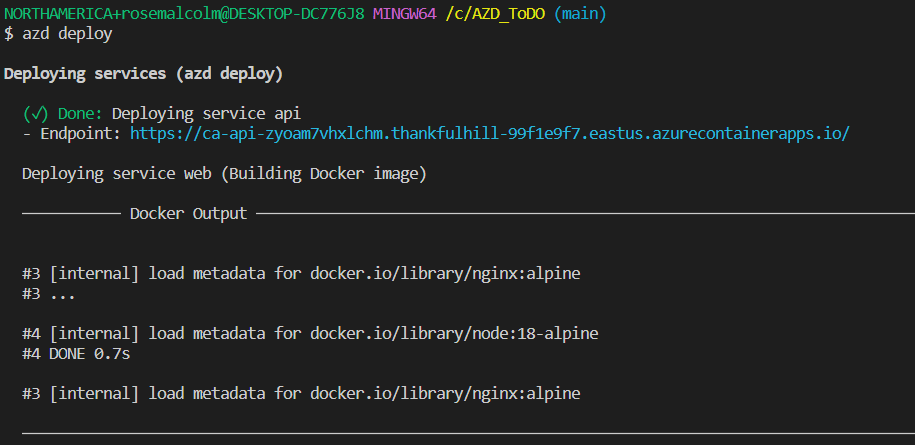Viewport: 915px width, 445px height.
Task: Click the "- Endpoint:" label
Action: tap(72, 134)
